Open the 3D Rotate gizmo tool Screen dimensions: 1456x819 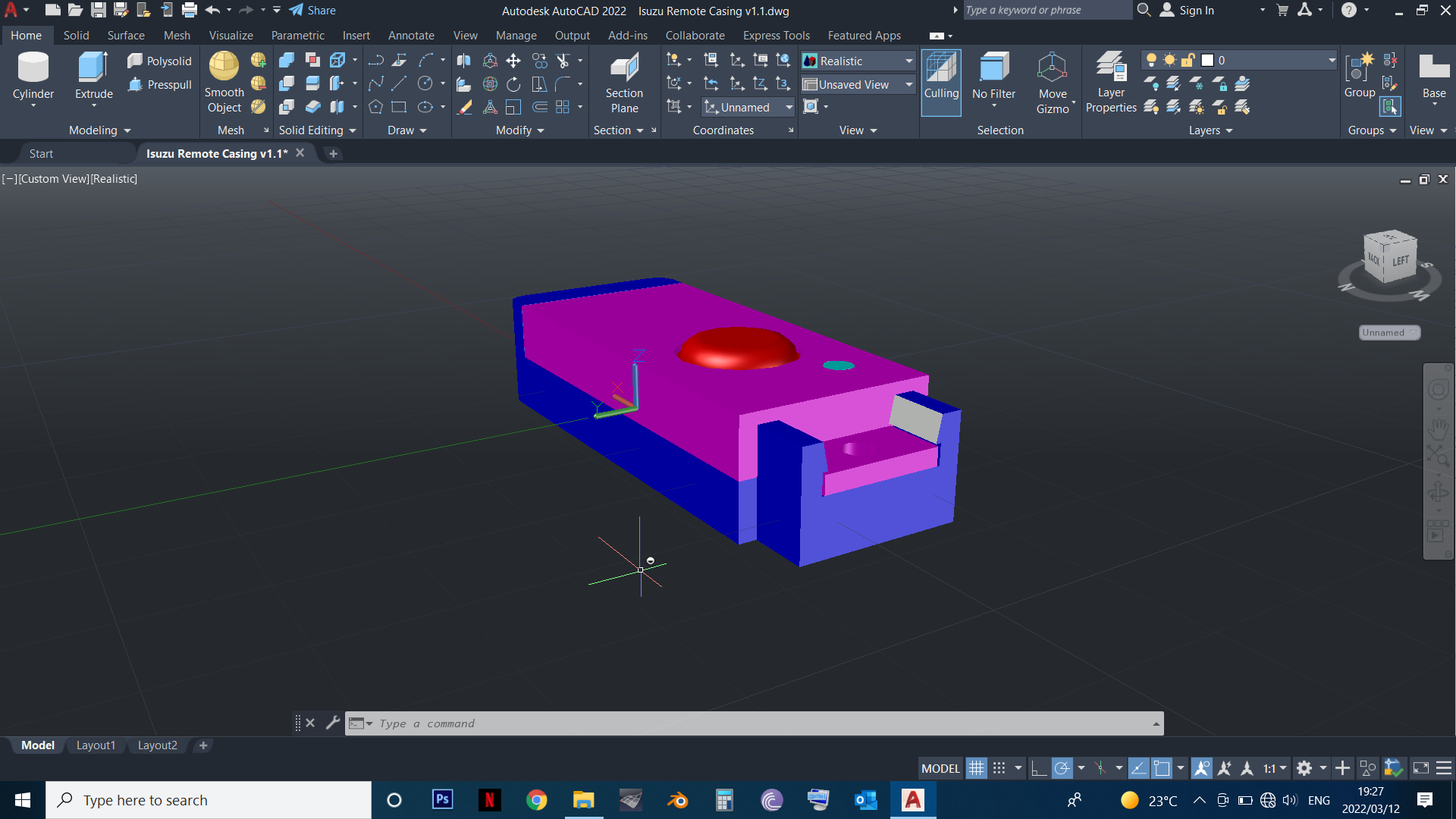491,83
